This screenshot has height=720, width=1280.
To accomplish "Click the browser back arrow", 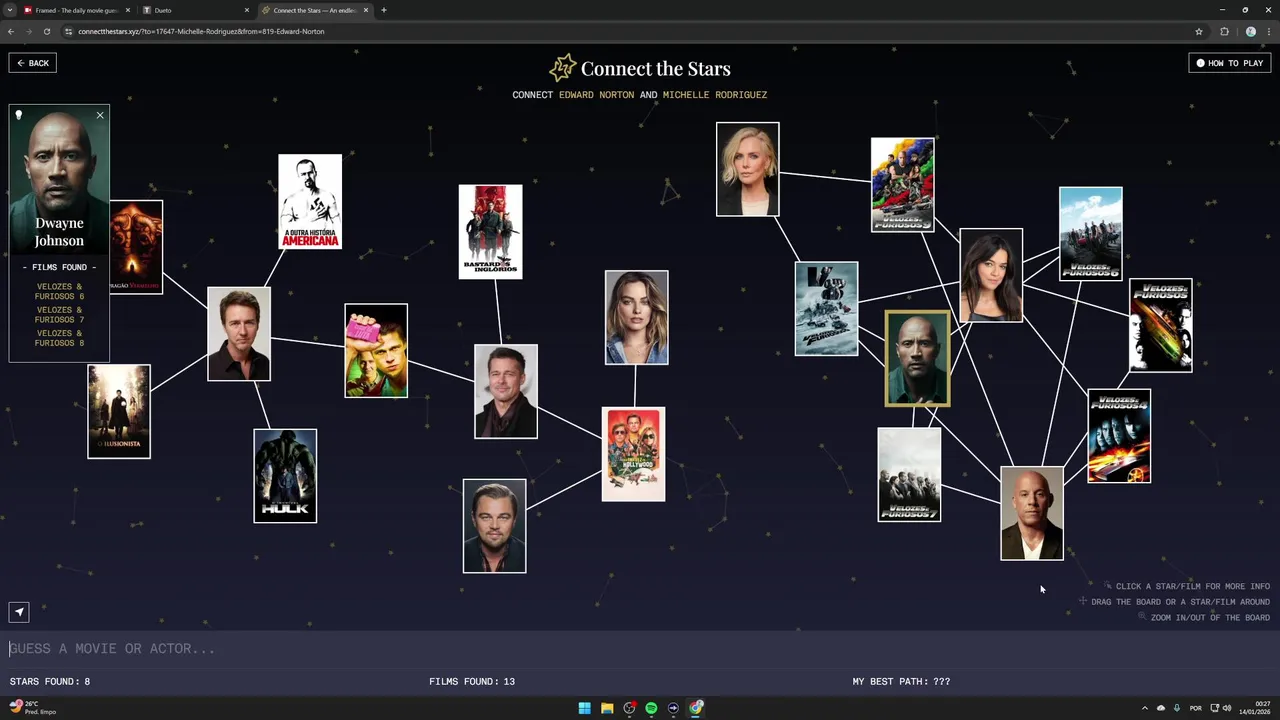I will coord(11,31).
